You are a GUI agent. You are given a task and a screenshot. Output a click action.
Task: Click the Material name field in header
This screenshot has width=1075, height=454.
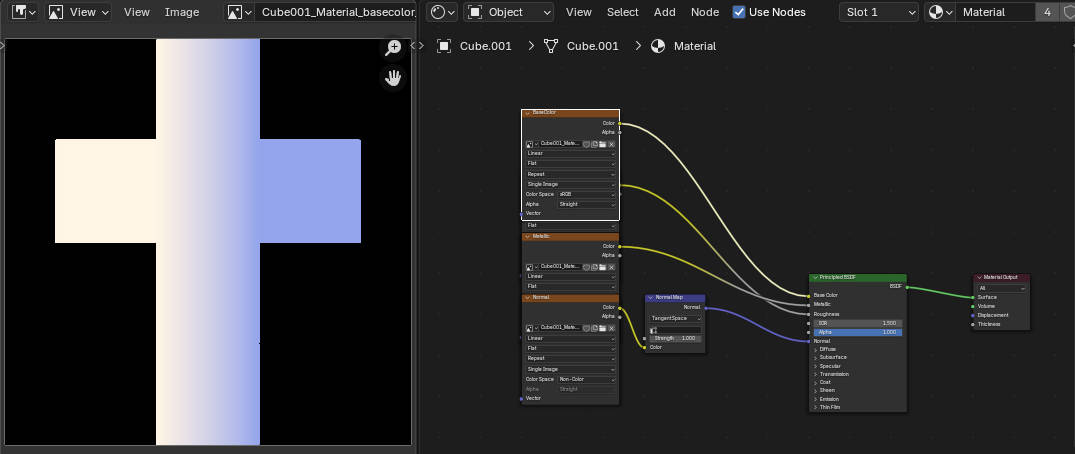pos(993,12)
